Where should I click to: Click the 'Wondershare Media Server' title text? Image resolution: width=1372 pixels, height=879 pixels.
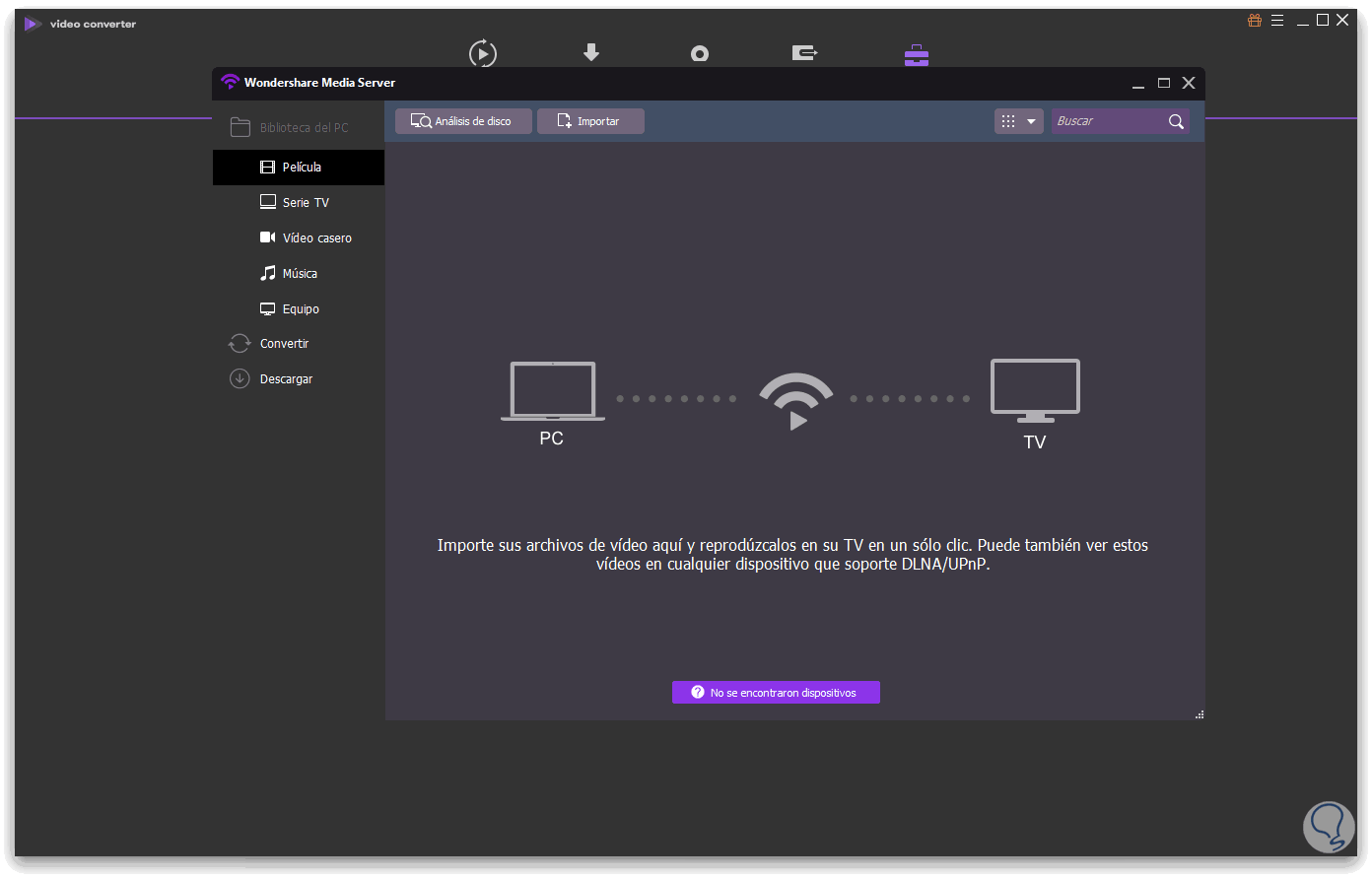[x=319, y=83]
